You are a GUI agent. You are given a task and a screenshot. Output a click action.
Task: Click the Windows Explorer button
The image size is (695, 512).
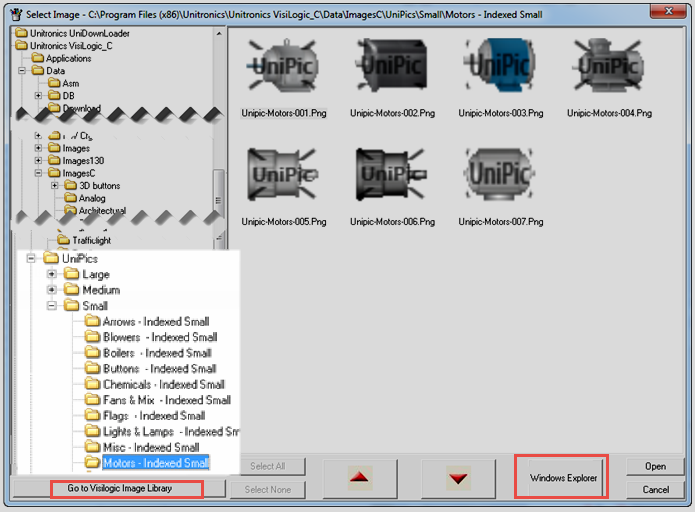click(563, 478)
